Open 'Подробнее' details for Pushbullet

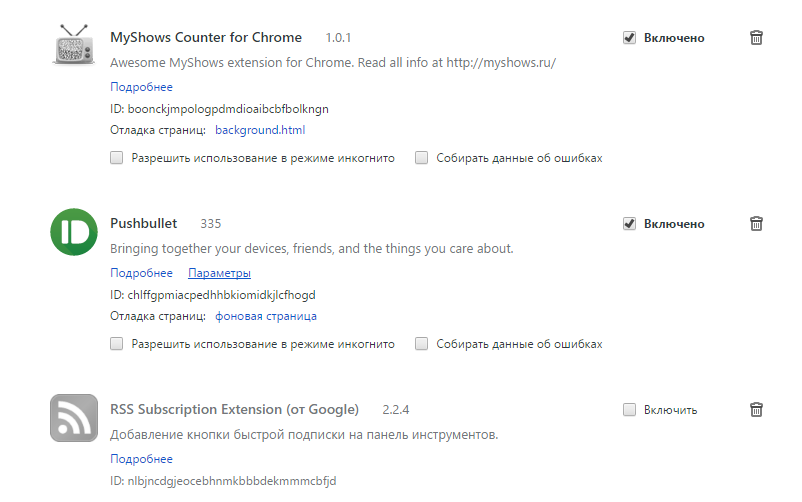tap(141, 273)
